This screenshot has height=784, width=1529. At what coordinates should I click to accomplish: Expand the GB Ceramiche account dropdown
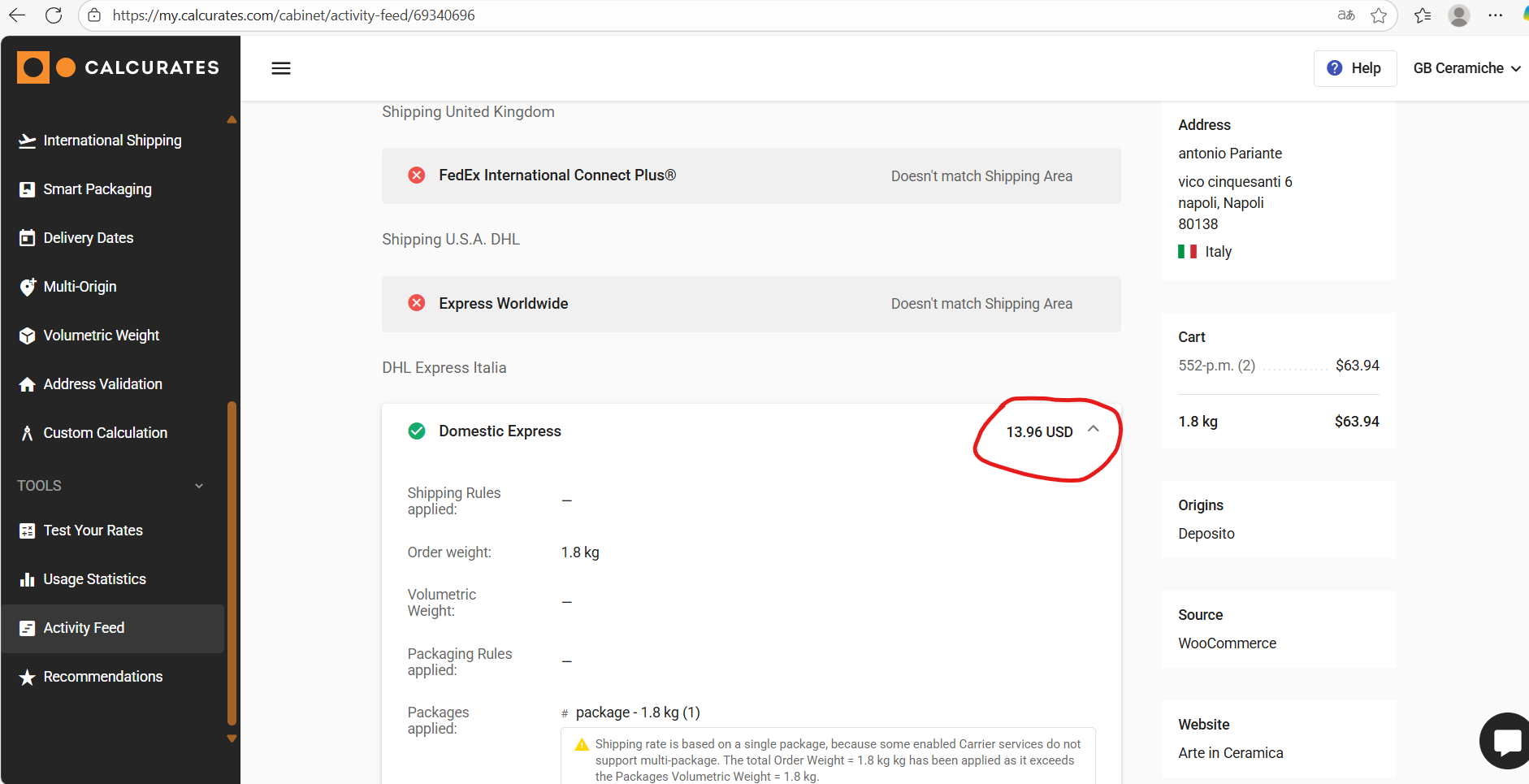point(1466,68)
